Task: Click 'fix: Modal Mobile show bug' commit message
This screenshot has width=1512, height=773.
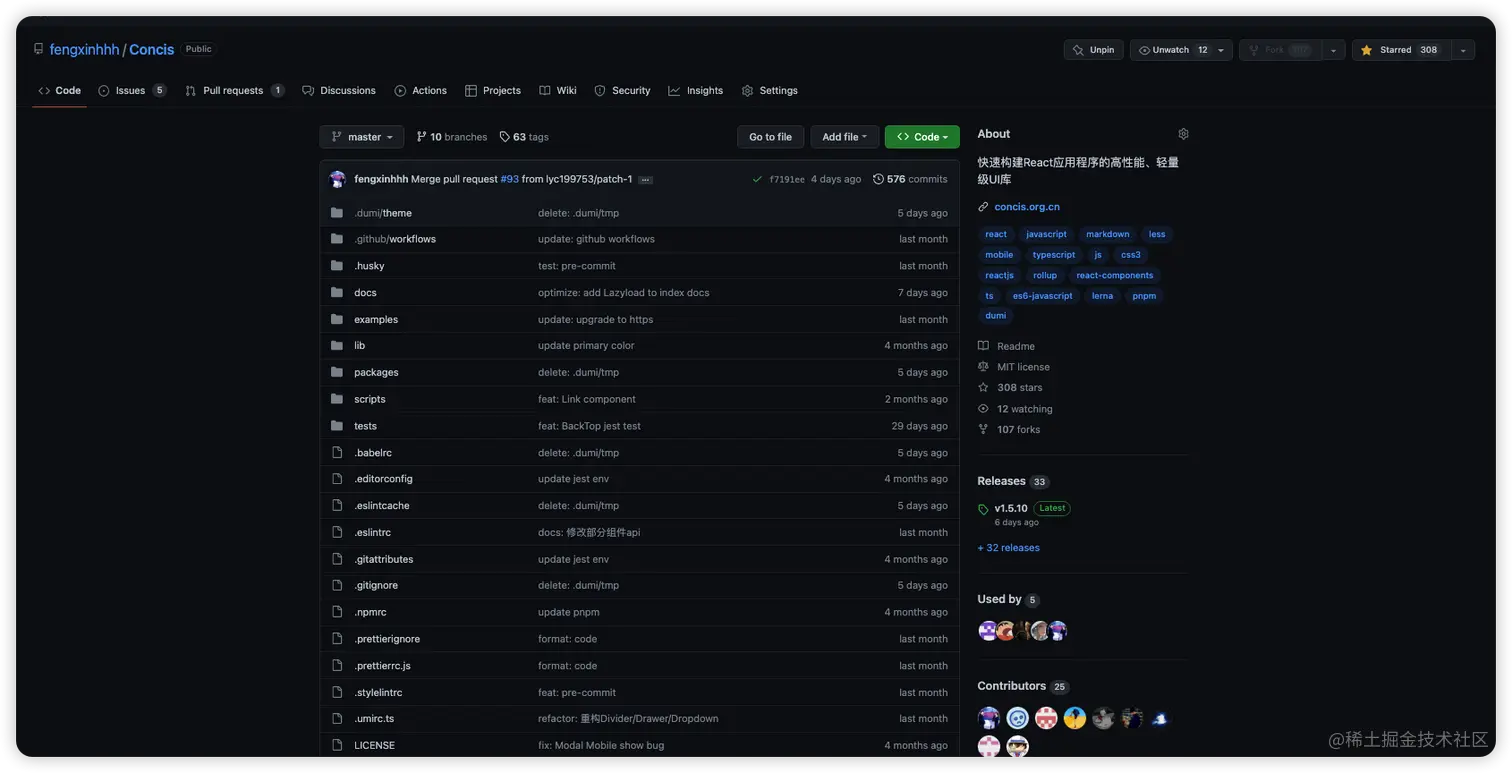Action: (601, 745)
